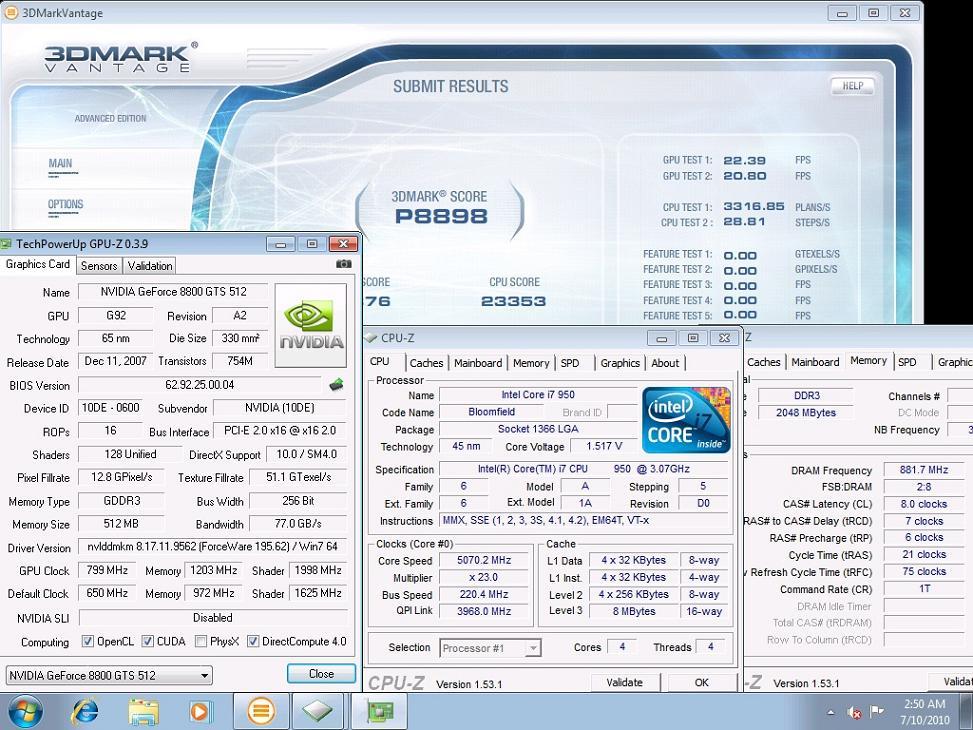Click processor name Intel Core i7 950

[x=538, y=395]
